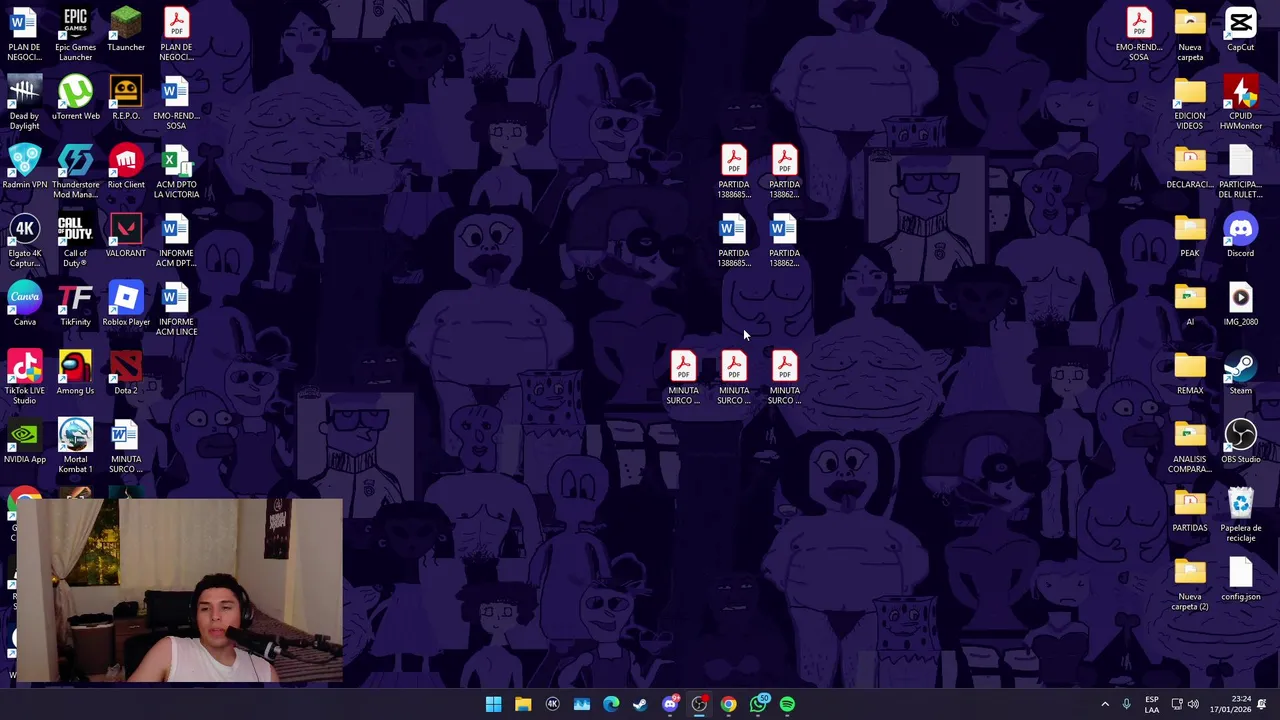Show hidden system tray icons

[1105, 704]
